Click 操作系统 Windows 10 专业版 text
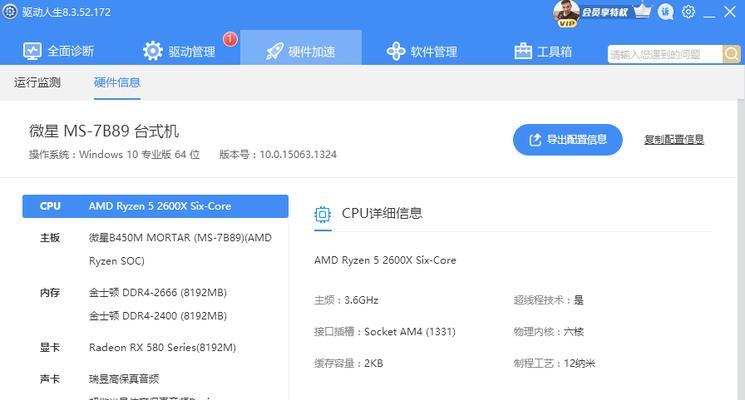745x400 pixels. [114, 154]
